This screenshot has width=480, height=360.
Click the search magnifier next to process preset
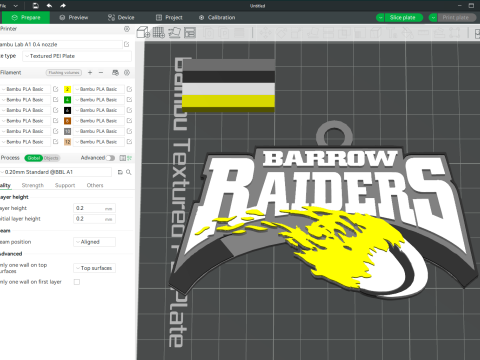tap(129, 172)
